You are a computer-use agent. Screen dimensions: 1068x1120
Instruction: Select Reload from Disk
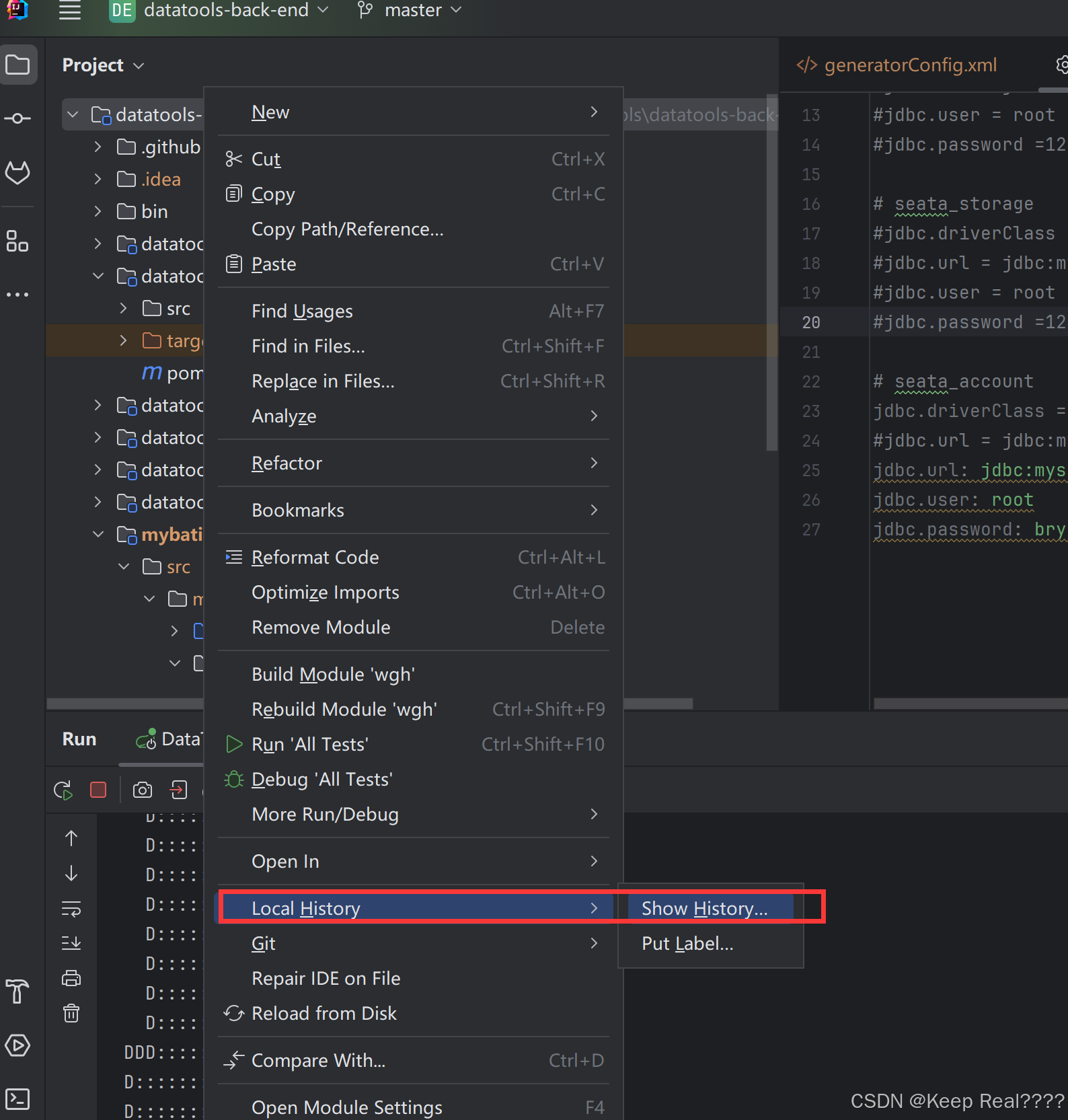click(414, 1014)
